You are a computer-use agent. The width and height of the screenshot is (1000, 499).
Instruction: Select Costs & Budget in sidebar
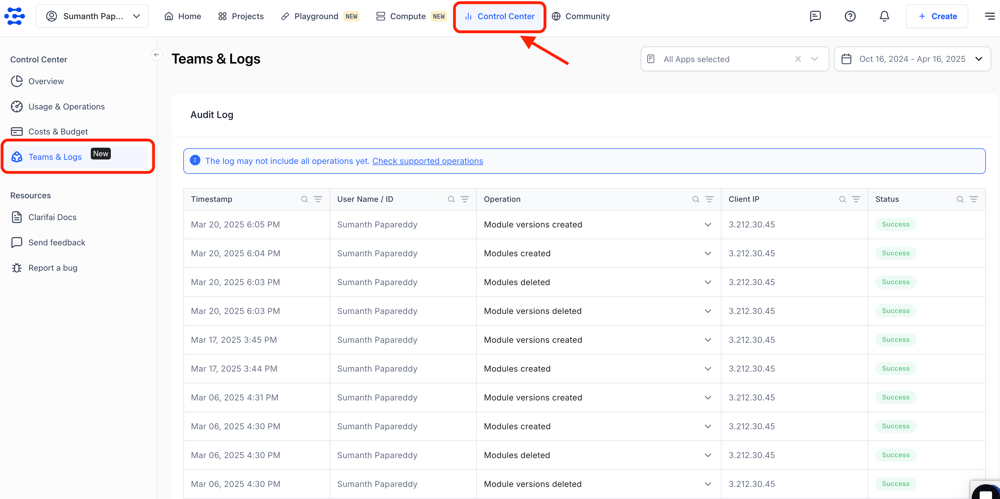point(58,131)
